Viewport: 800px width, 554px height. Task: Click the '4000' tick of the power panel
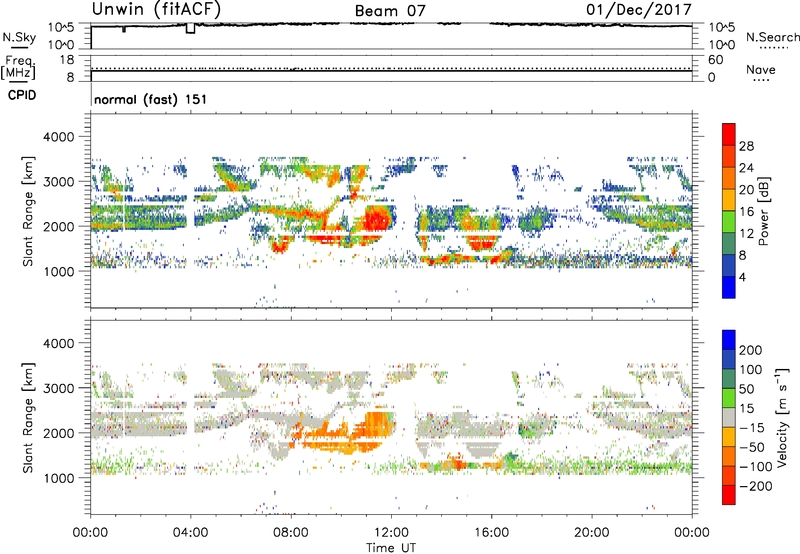click(x=58, y=137)
